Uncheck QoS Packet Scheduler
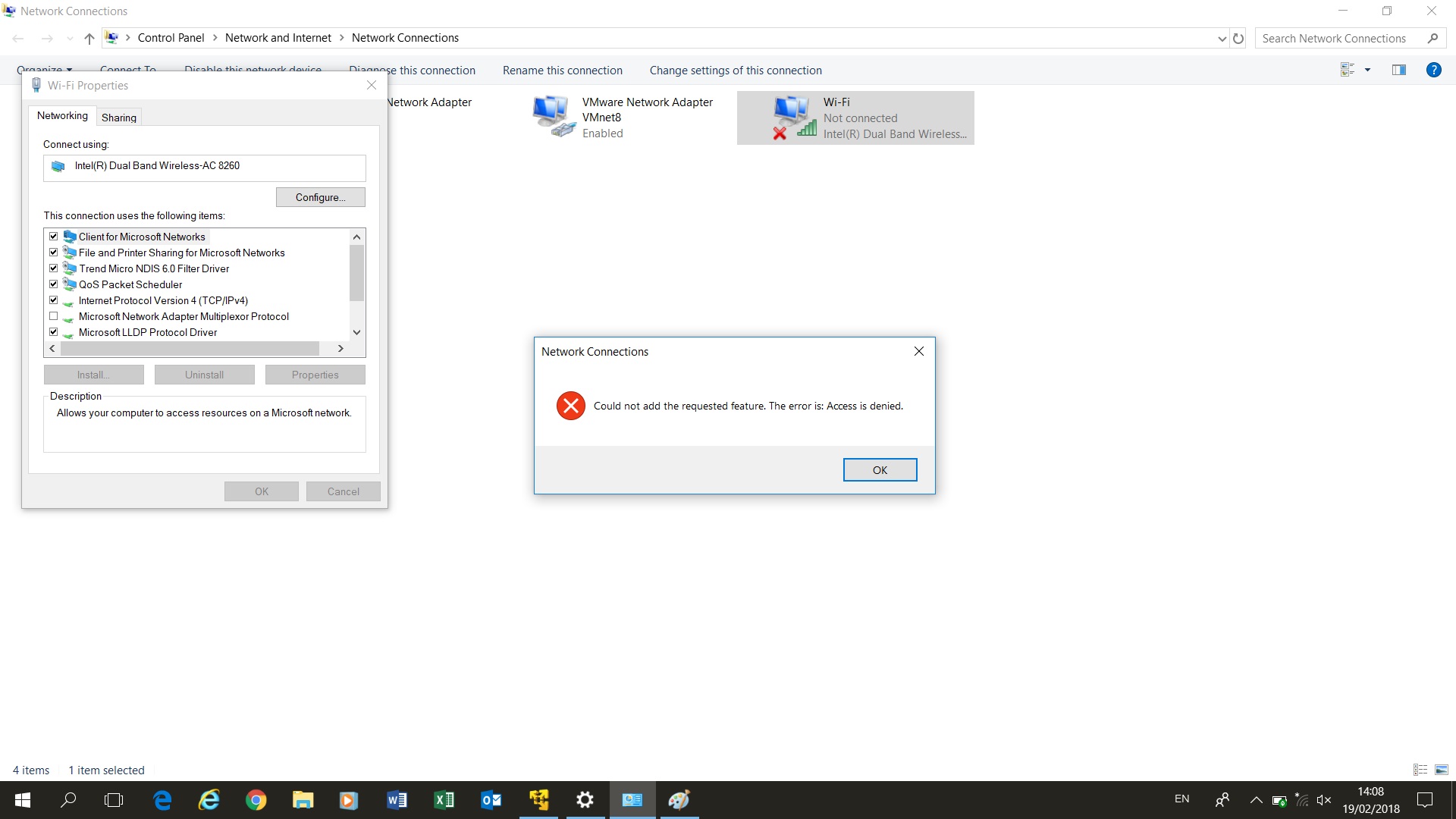The width and height of the screenshot is (1456, 819). click(53, 284)
